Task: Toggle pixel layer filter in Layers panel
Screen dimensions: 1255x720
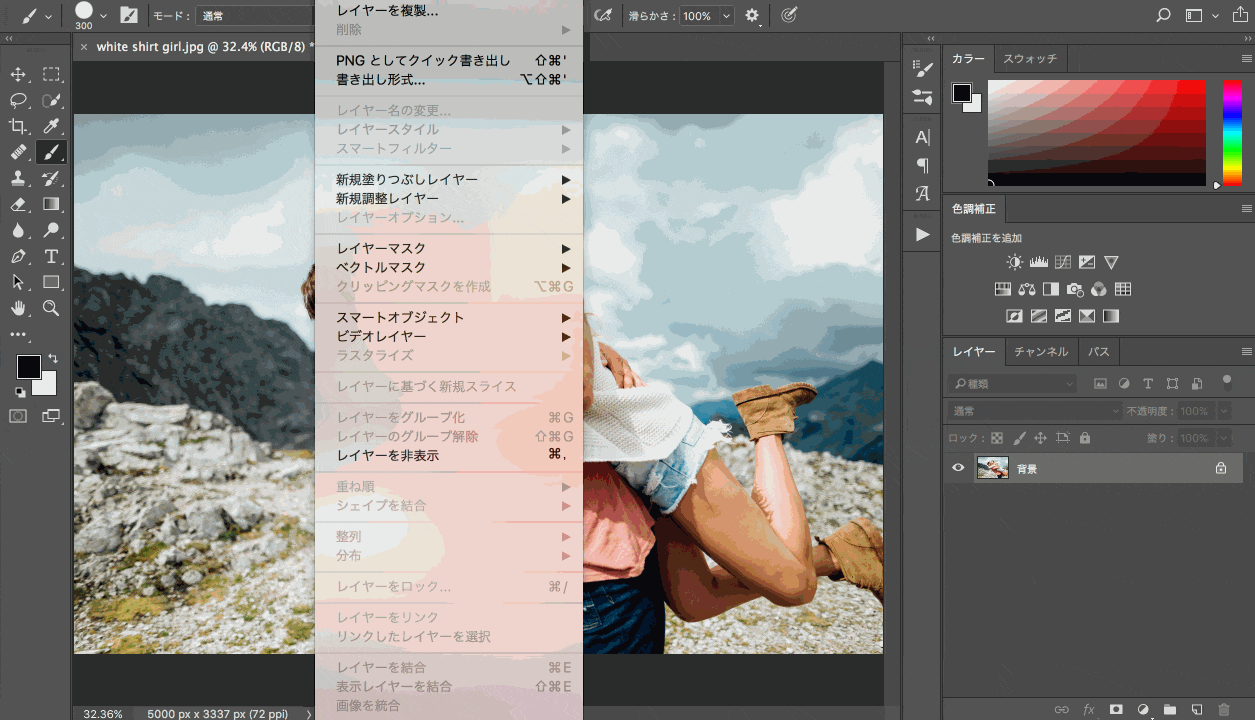Action: 1101,384
